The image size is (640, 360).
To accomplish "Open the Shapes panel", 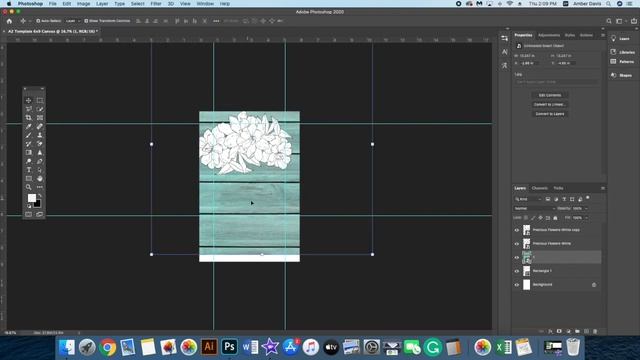I will point(621,76).
